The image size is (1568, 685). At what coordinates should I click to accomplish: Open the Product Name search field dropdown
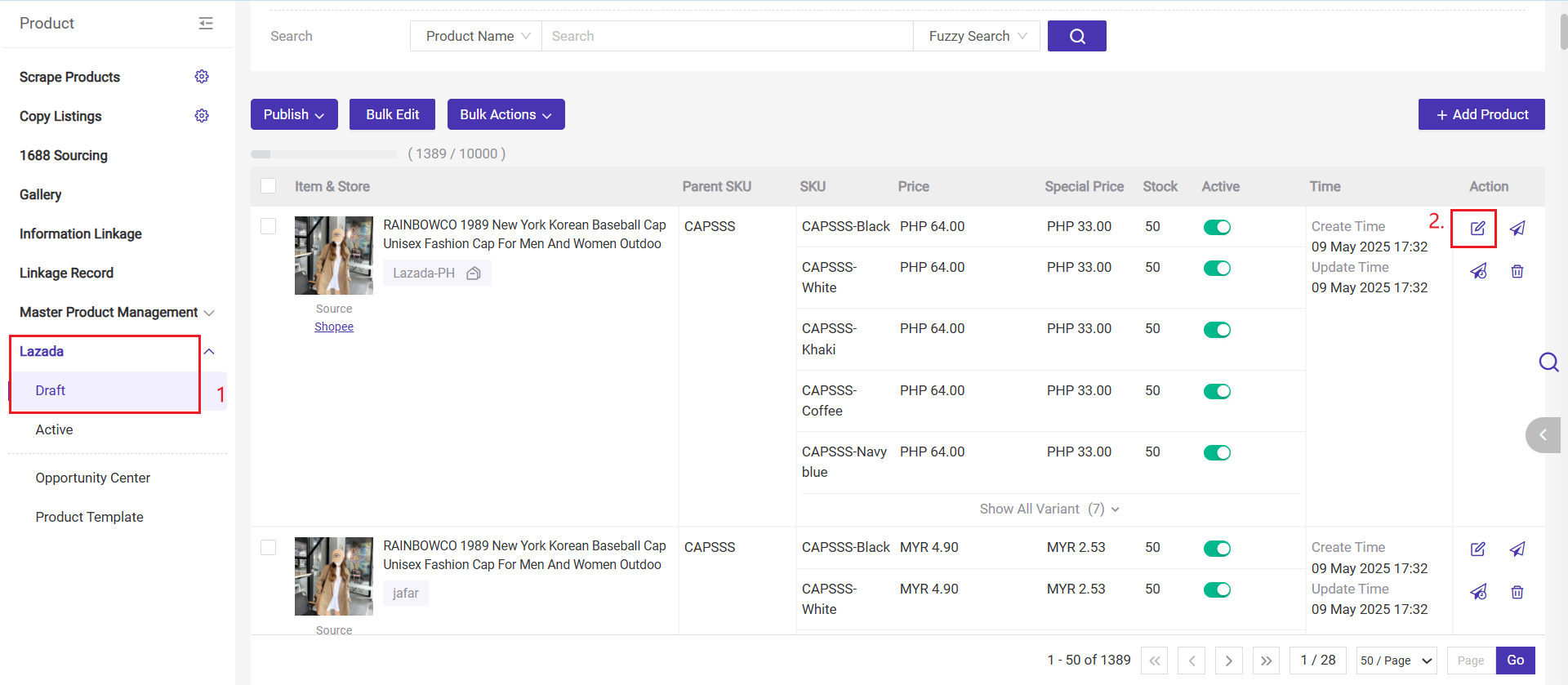point(476,36)
